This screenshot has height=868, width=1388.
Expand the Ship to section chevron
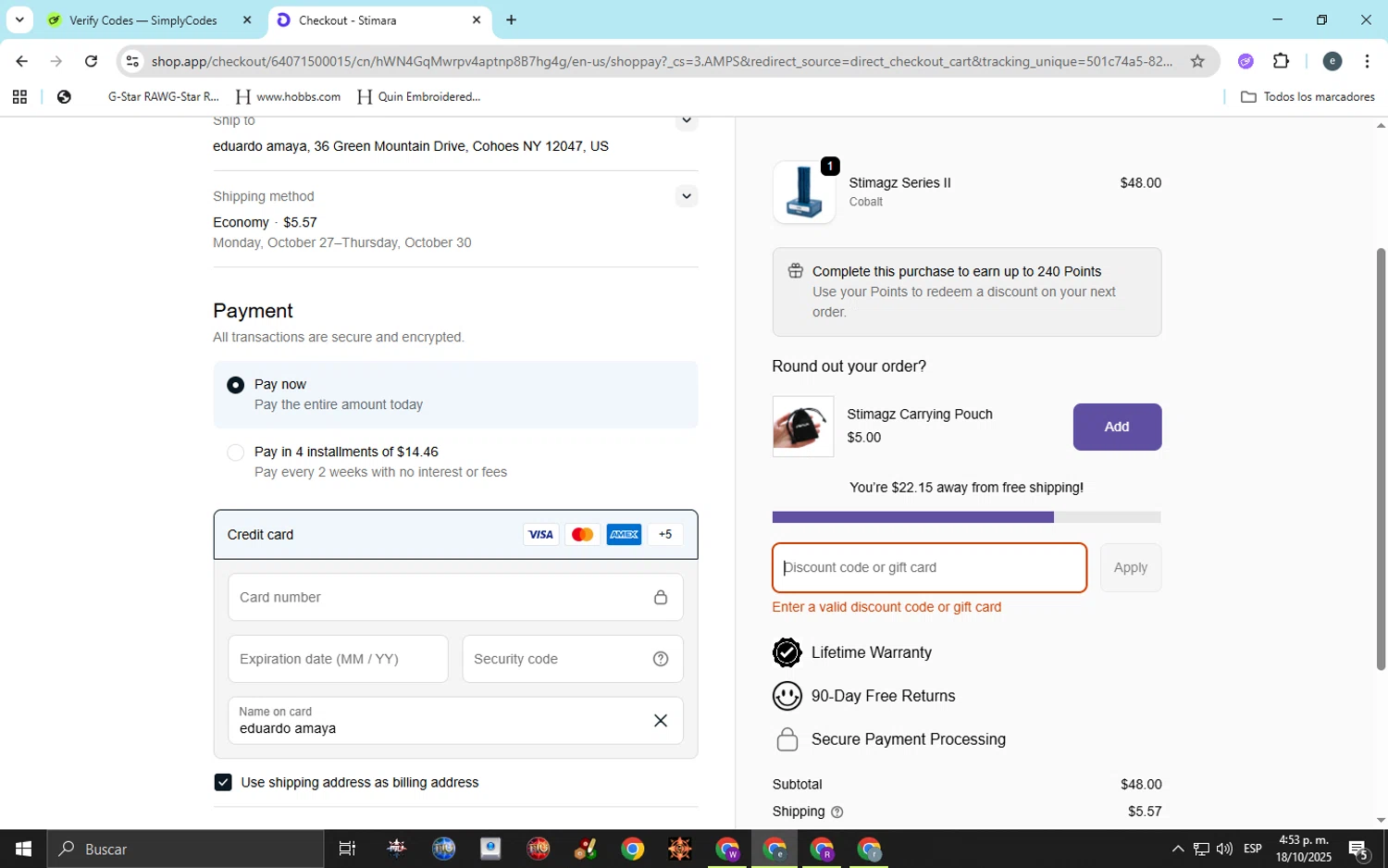point(686,120)
